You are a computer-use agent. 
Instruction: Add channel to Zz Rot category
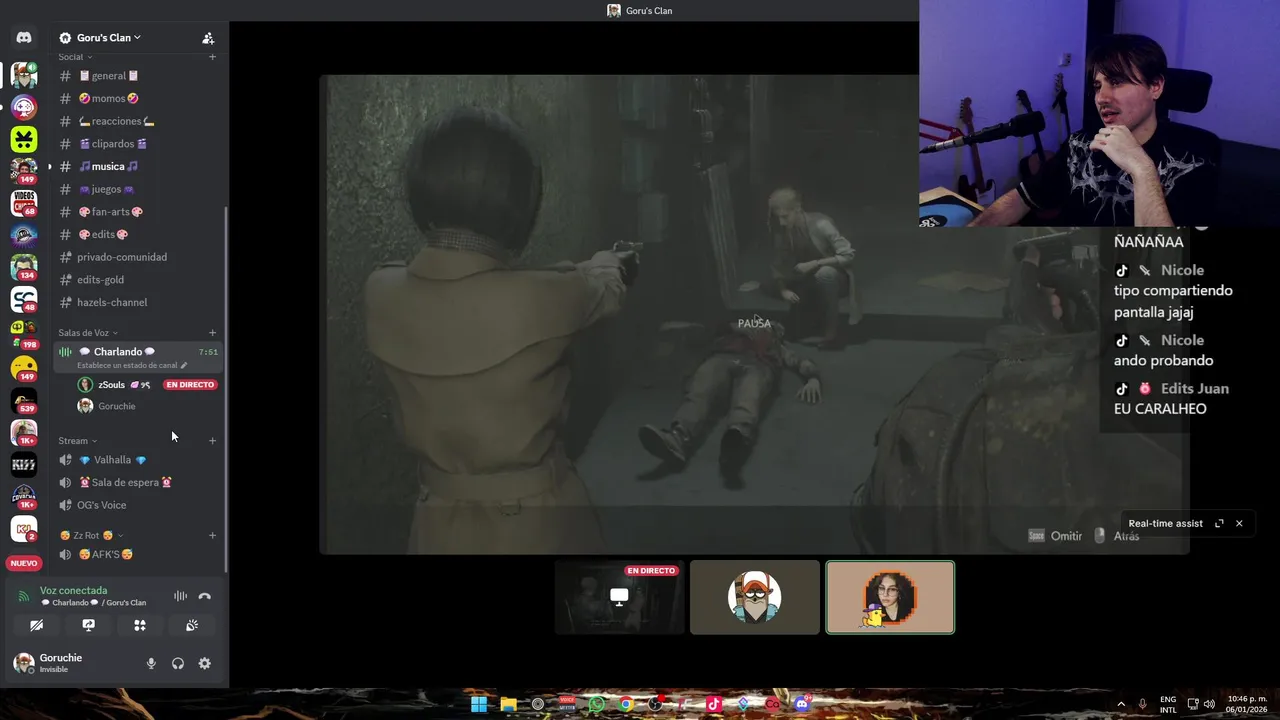[212, 536]
